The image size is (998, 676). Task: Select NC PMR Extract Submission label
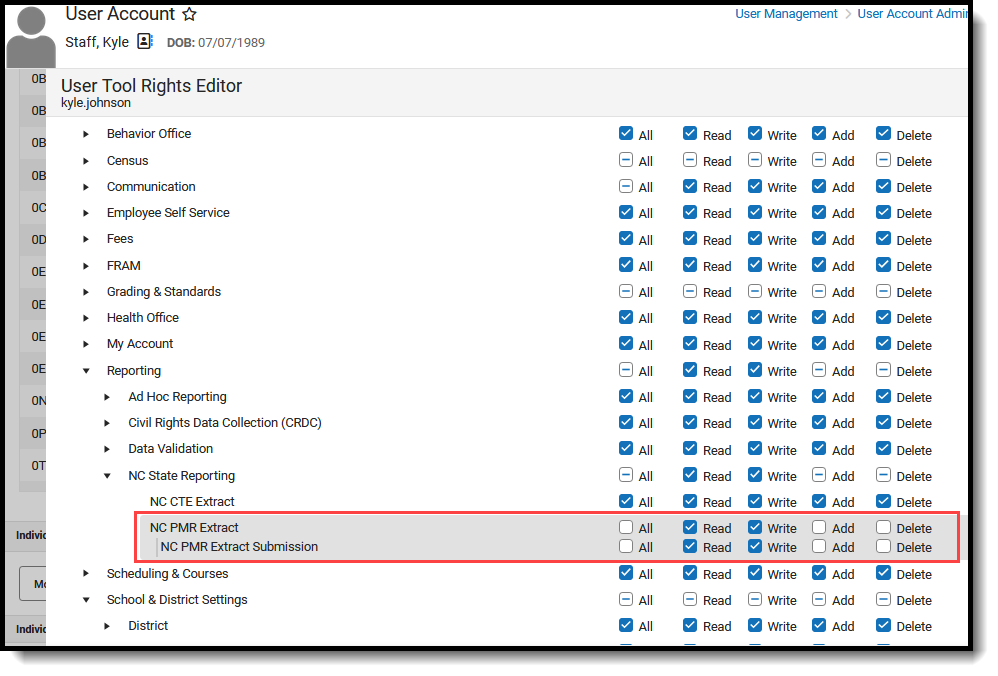[239, 547]
